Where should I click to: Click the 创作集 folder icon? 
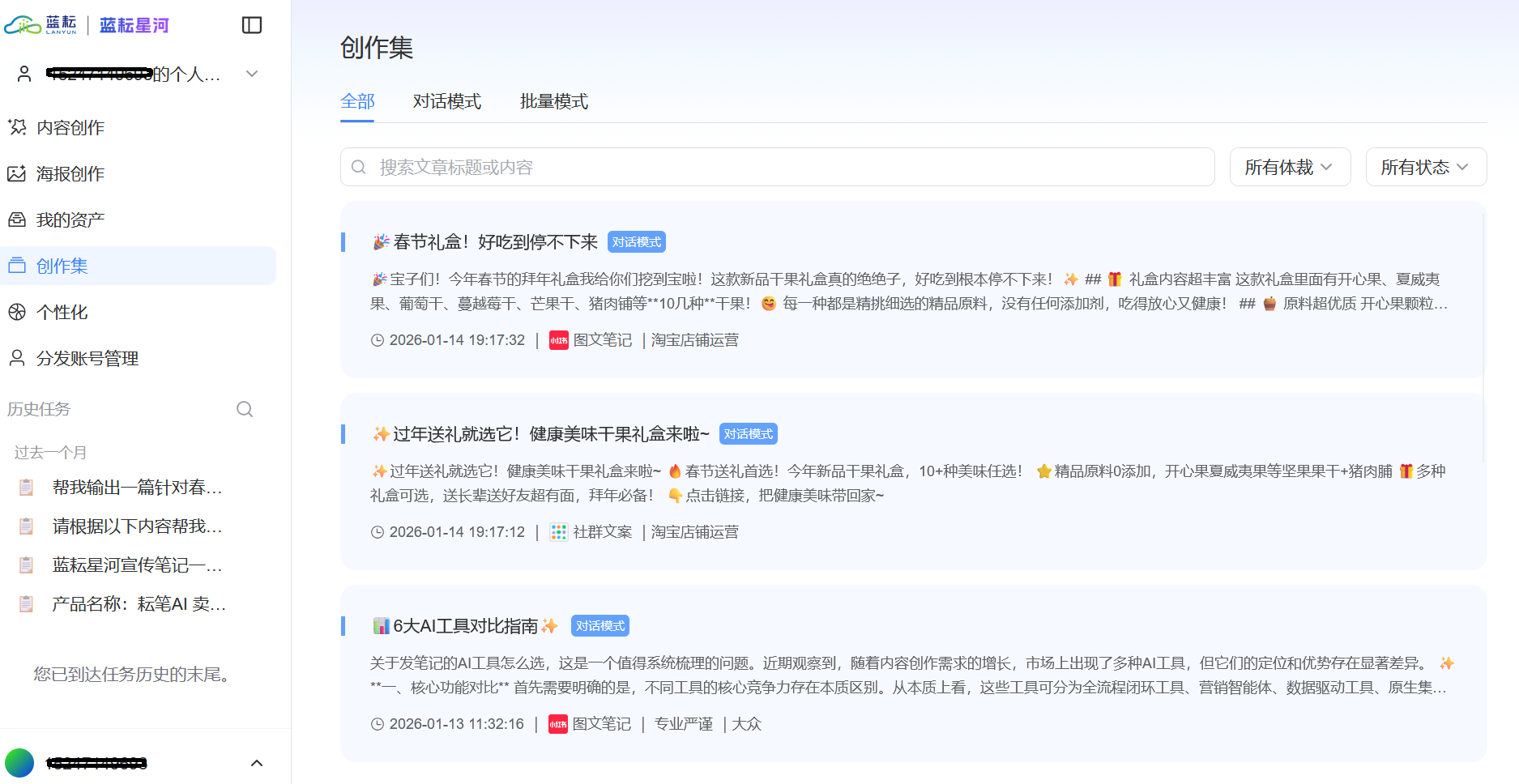[x=17, y=266]
